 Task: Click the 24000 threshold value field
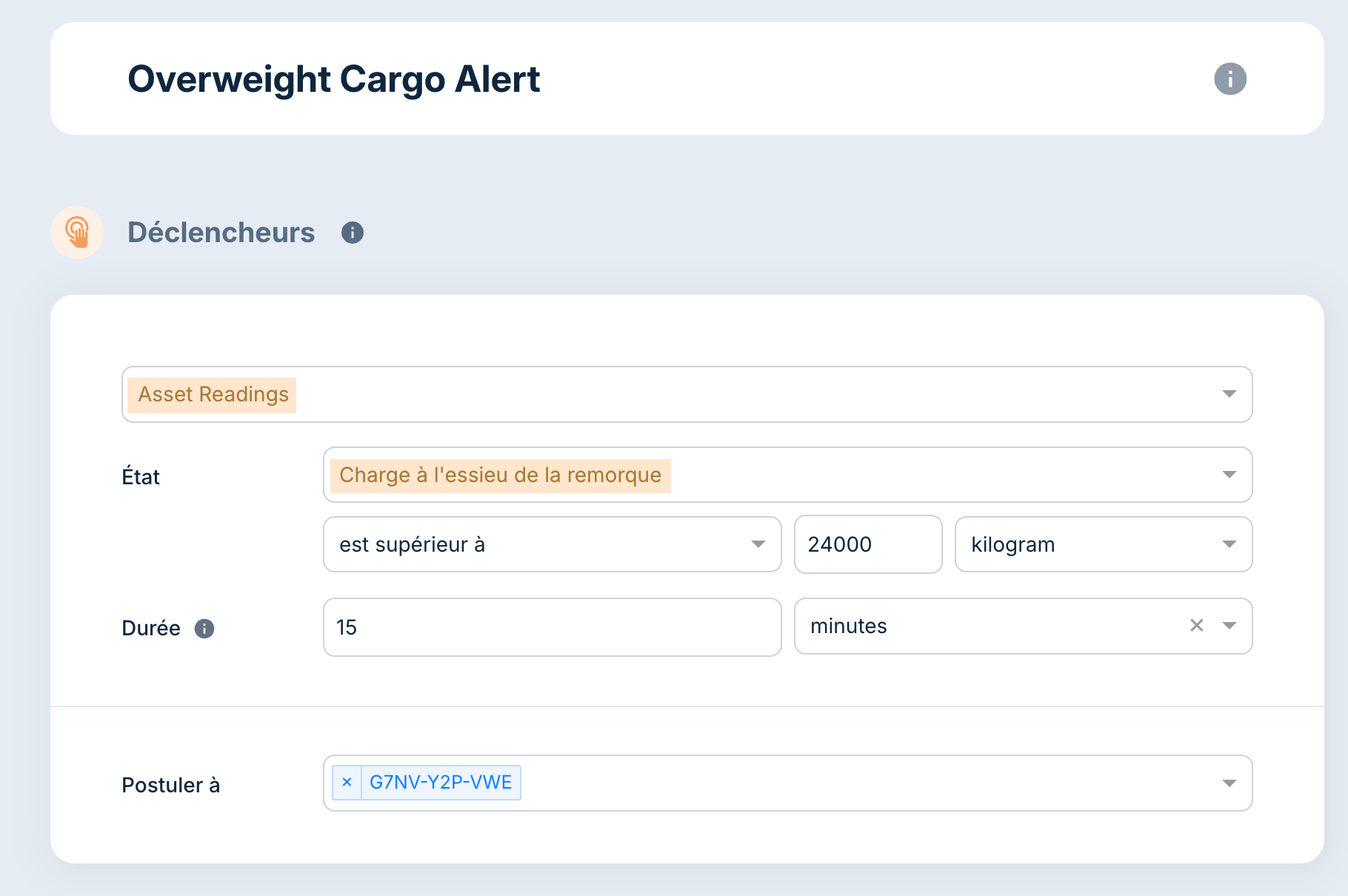point(867,544)
